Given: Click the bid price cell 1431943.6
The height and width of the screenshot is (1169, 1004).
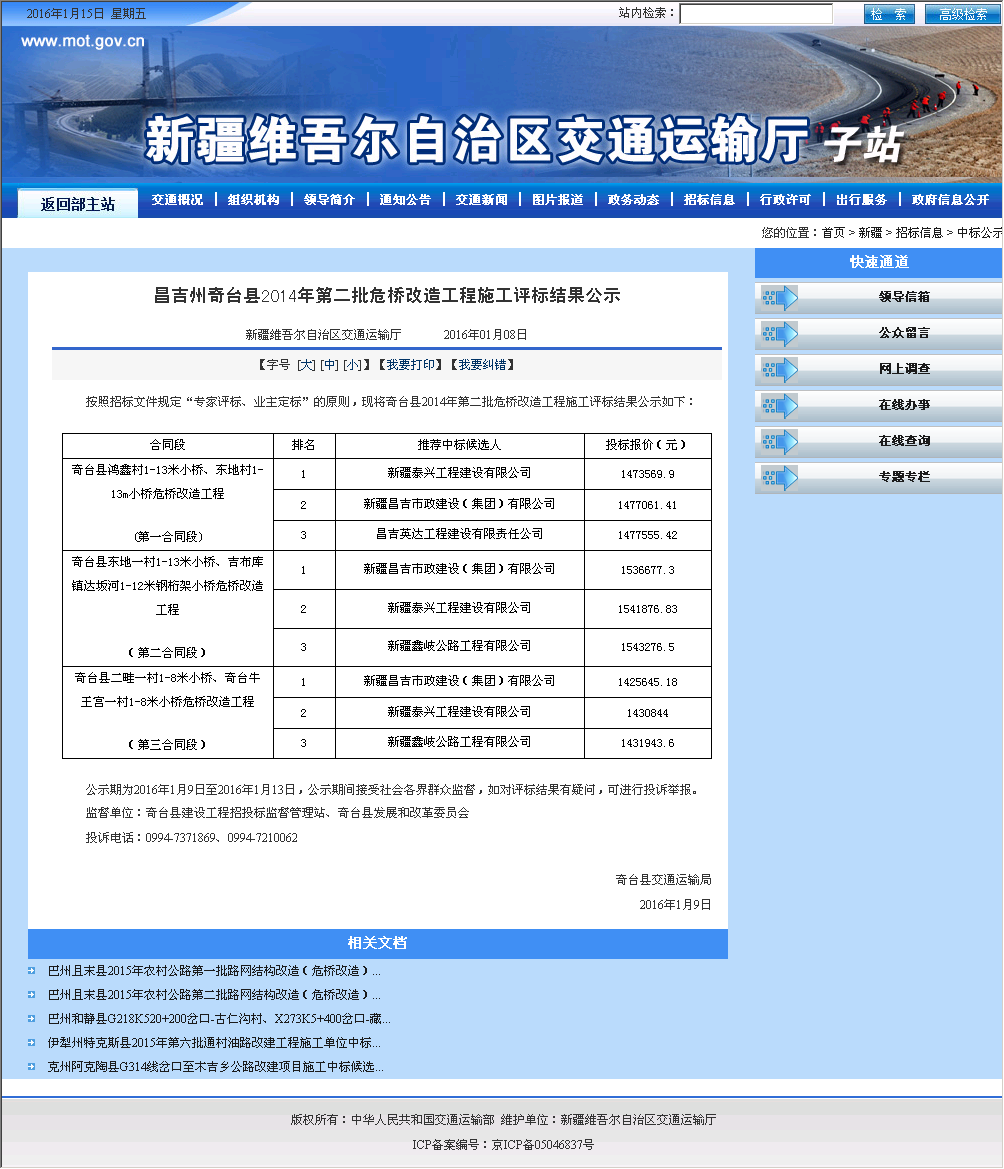Looking at the screenshot, I should (648, 743).
